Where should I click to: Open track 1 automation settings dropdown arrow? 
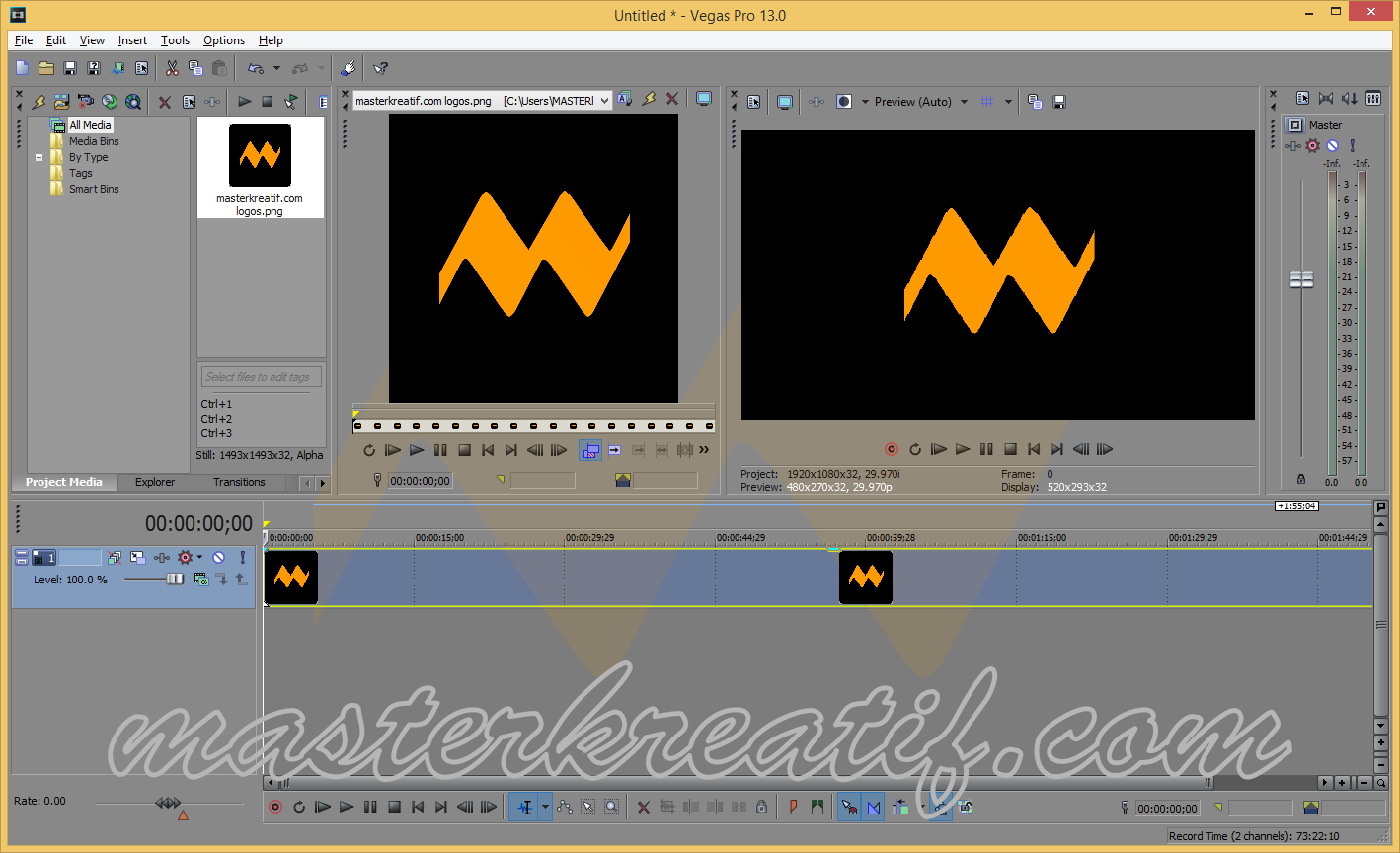[199, 558]
